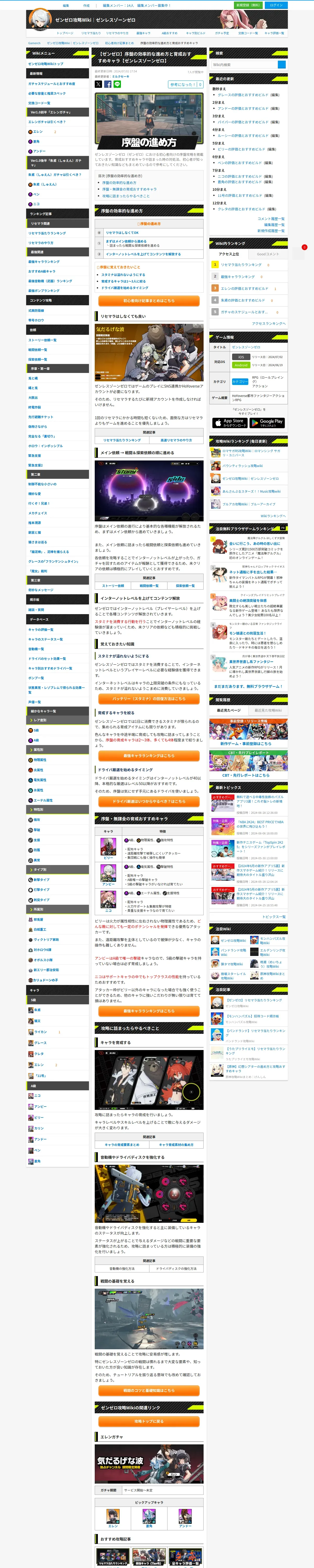Screen dimensions: 314x1568
Task: Open 高速リセマラのやり方 related article
Action: click(176, 440)
